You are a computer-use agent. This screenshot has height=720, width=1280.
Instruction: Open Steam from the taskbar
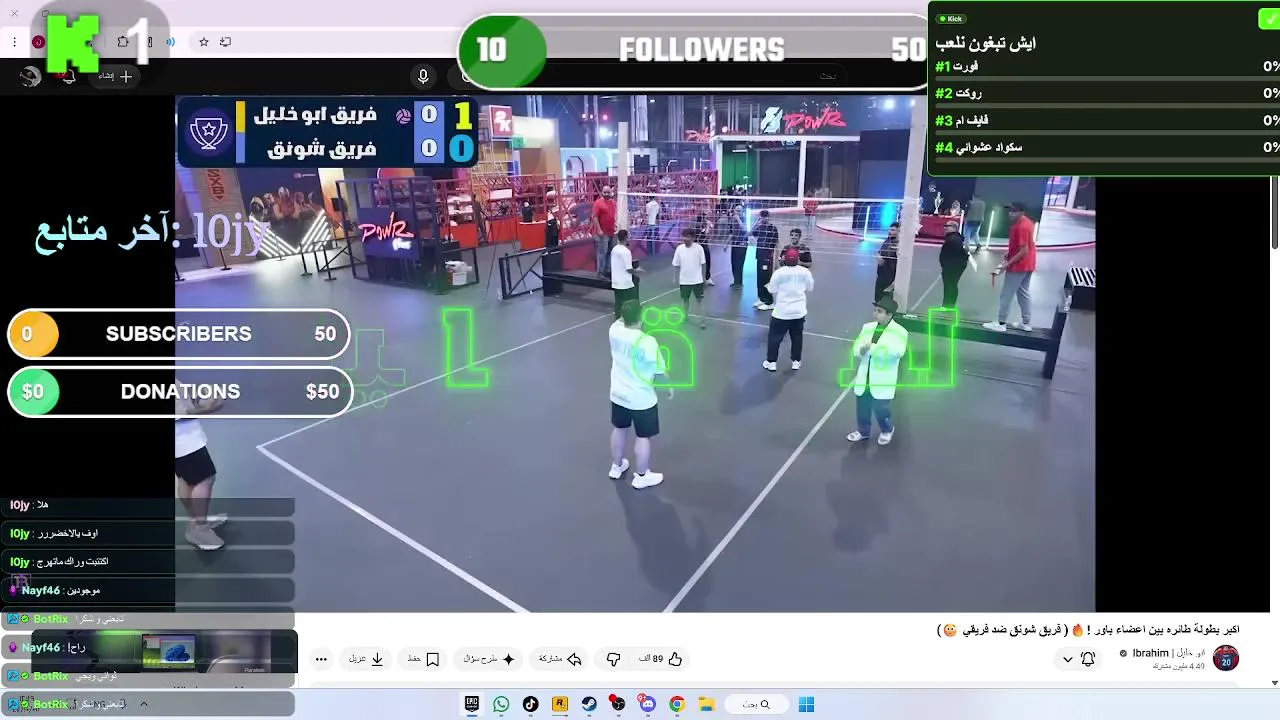pyautogui.click(x=589, y=704)
